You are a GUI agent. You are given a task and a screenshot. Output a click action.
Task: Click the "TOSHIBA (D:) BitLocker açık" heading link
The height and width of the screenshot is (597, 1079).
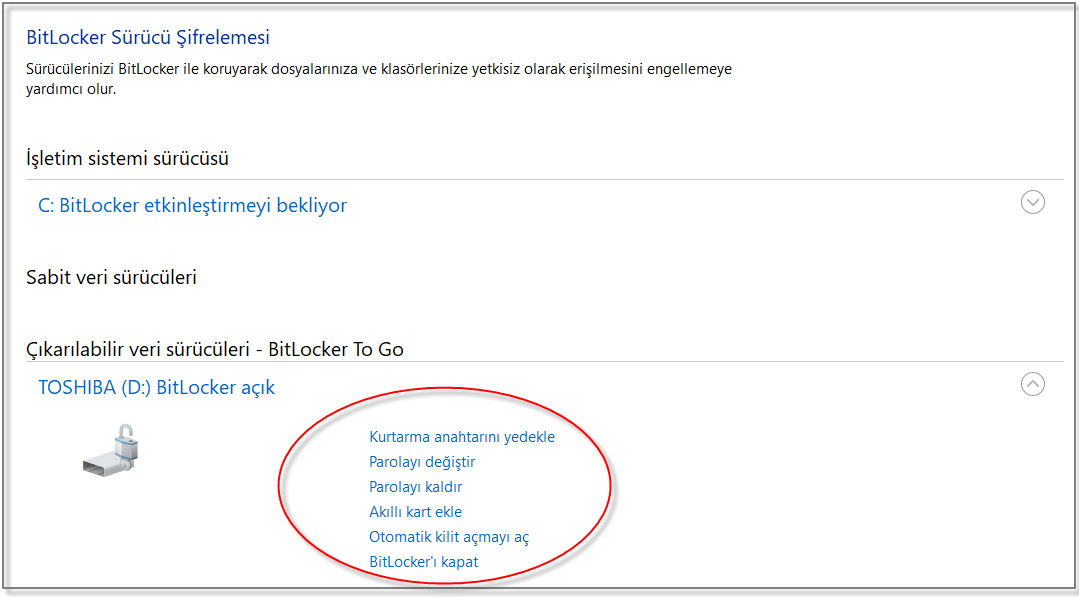coord(156,387)
